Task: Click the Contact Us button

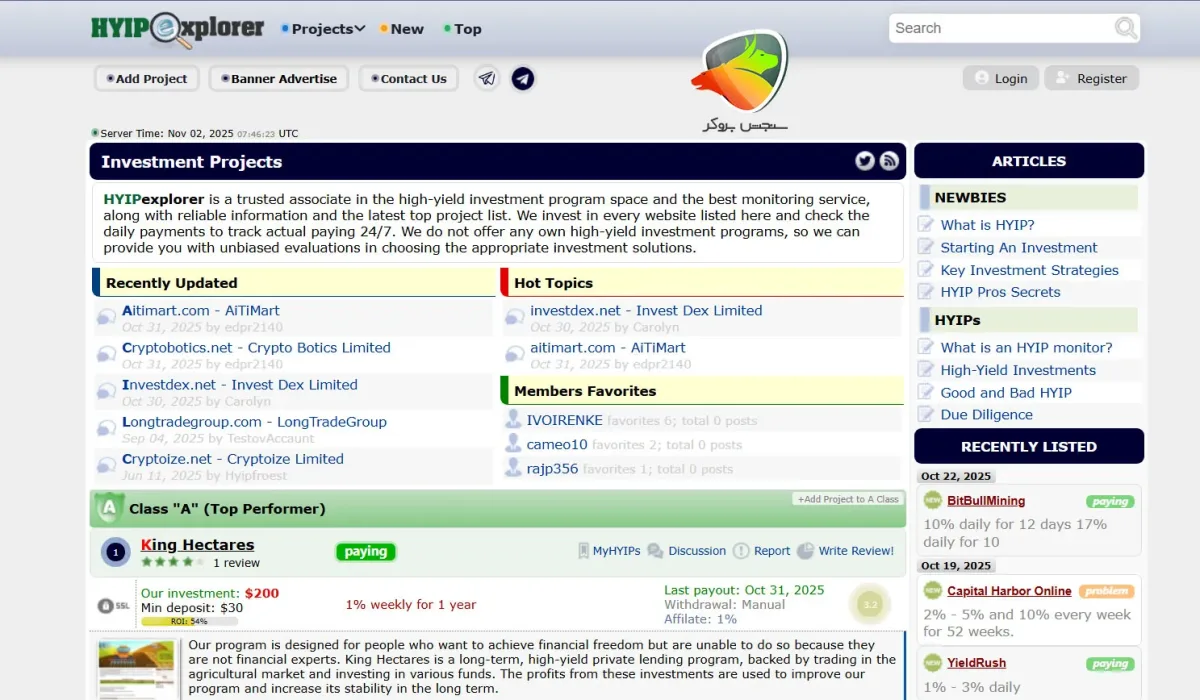Action: (408, 78)
